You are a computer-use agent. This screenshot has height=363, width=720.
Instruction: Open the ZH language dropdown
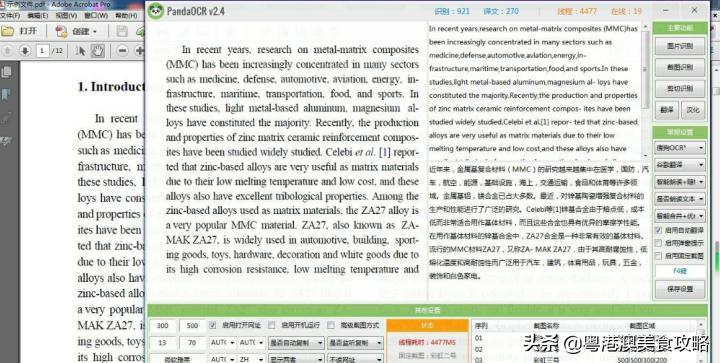[x=252, y=359]
